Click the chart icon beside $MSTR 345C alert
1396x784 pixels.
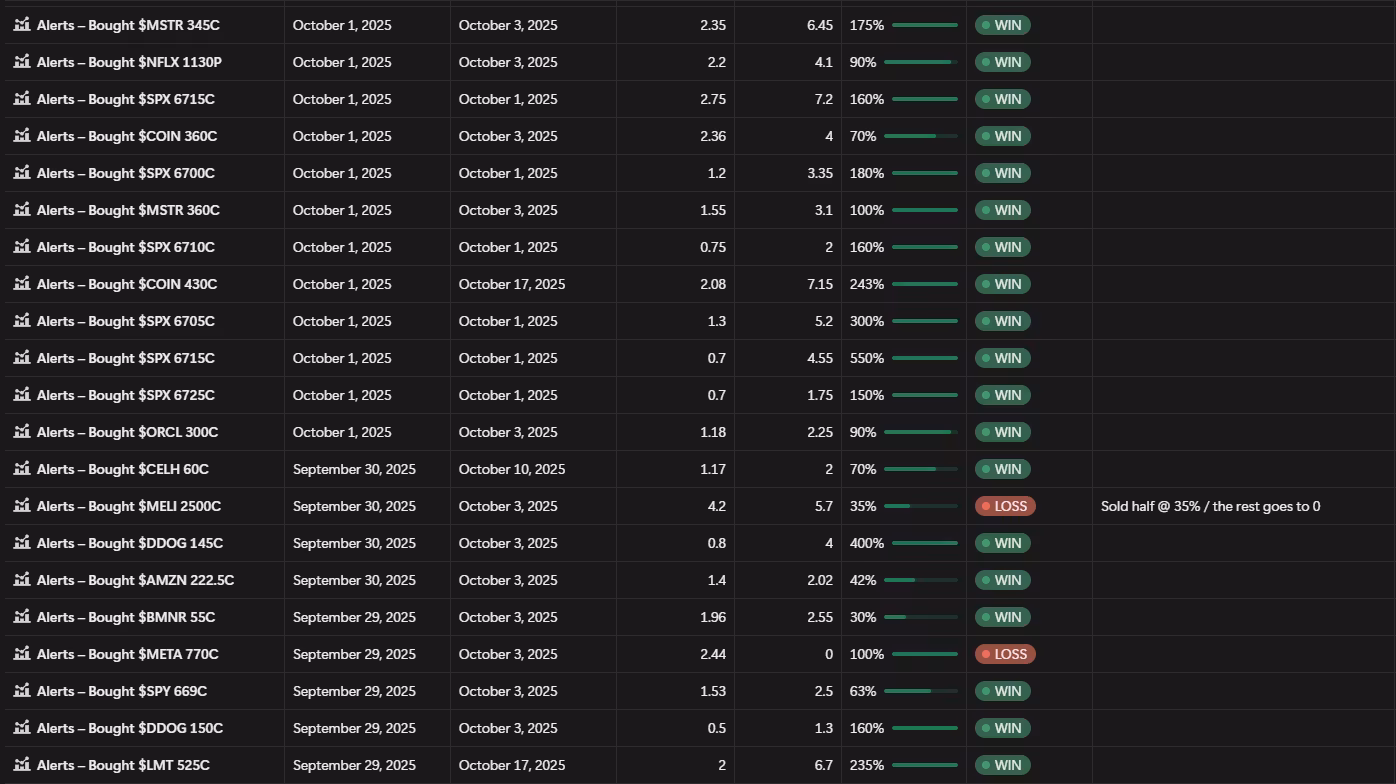click(x=22, y=25)
